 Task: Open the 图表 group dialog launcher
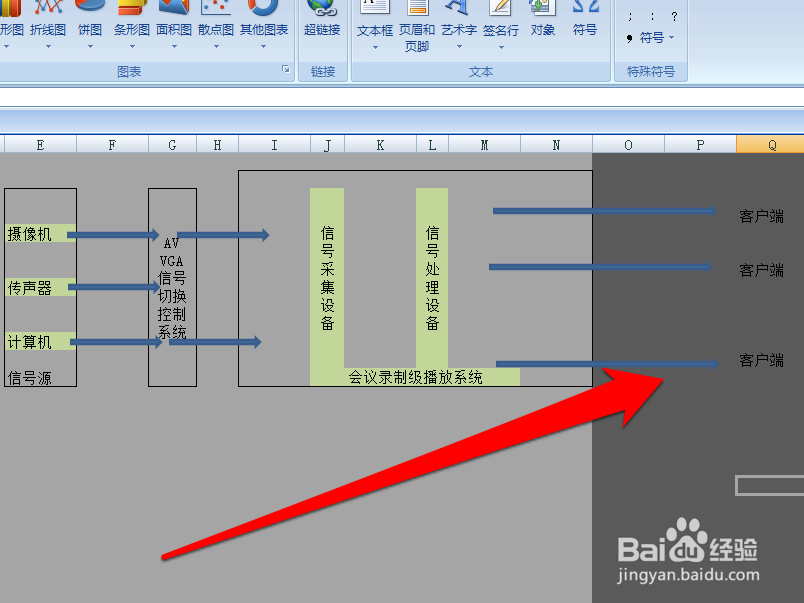[x=284, y=68]
